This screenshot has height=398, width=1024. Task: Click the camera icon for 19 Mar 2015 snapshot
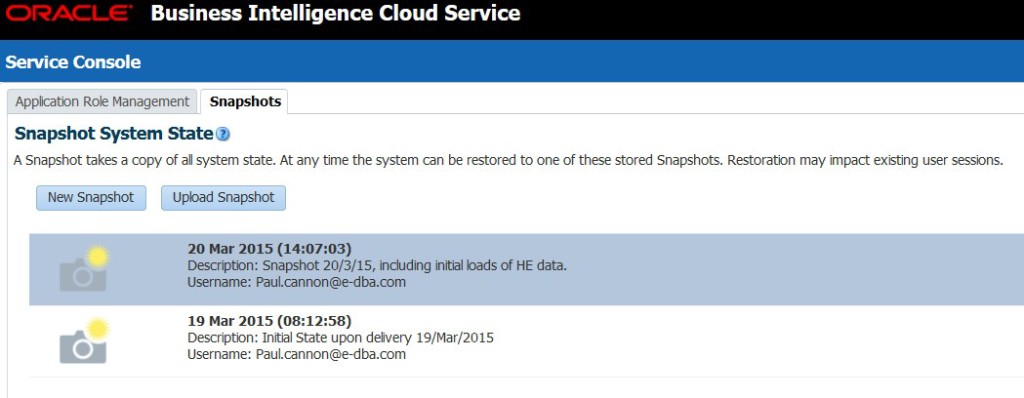(x=84, y=340)
